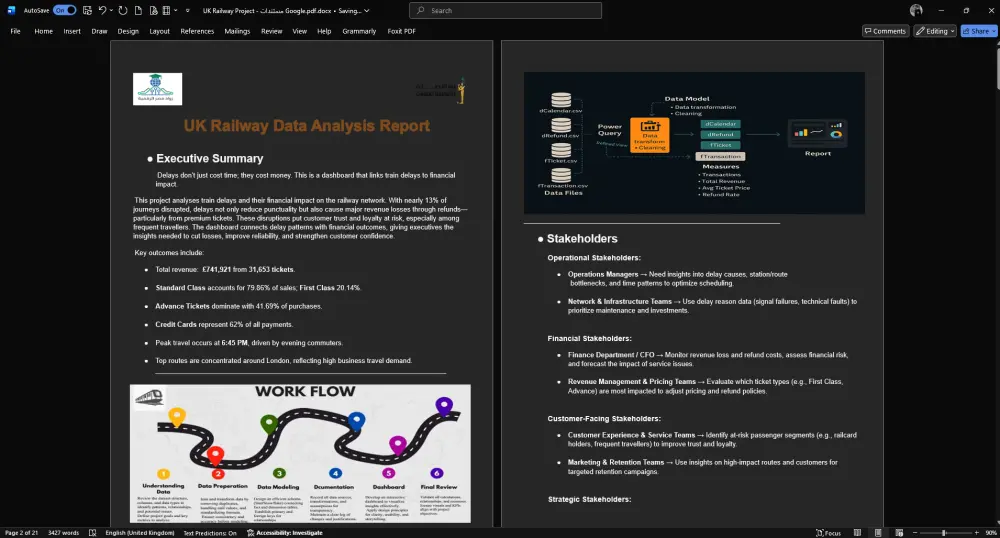The width and height of the screenshot is (1000, 538).
Task: Click the print preview document icon
Action: coord(154,10)
